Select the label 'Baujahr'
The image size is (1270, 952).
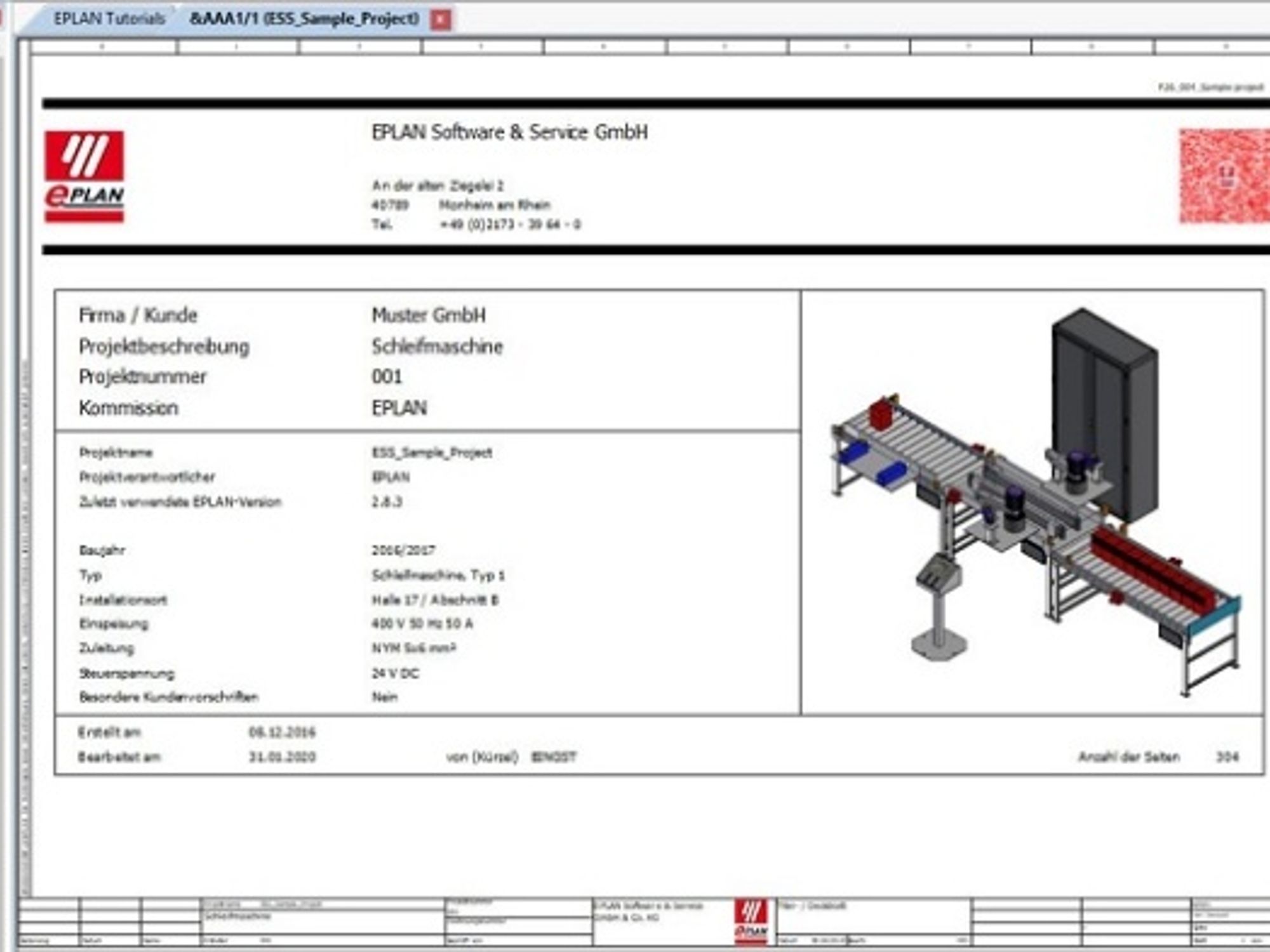pyautogui.click(x=102, y=550)
